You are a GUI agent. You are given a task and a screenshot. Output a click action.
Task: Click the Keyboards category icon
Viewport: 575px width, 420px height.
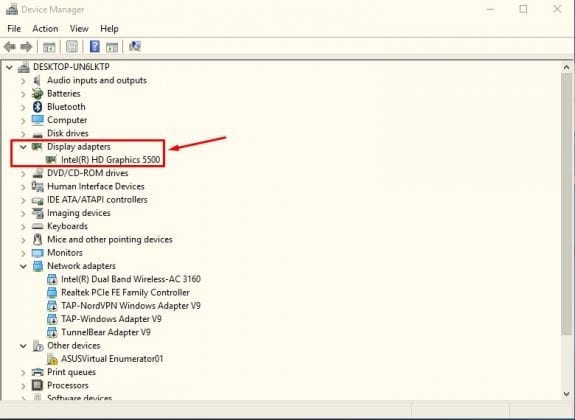pyautogui.click(x=37, y=226)
